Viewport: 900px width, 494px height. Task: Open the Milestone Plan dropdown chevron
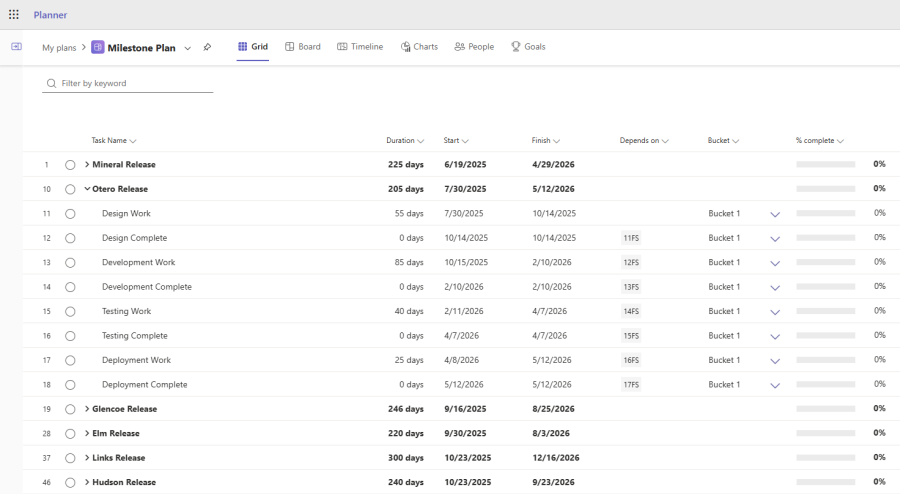187,48
